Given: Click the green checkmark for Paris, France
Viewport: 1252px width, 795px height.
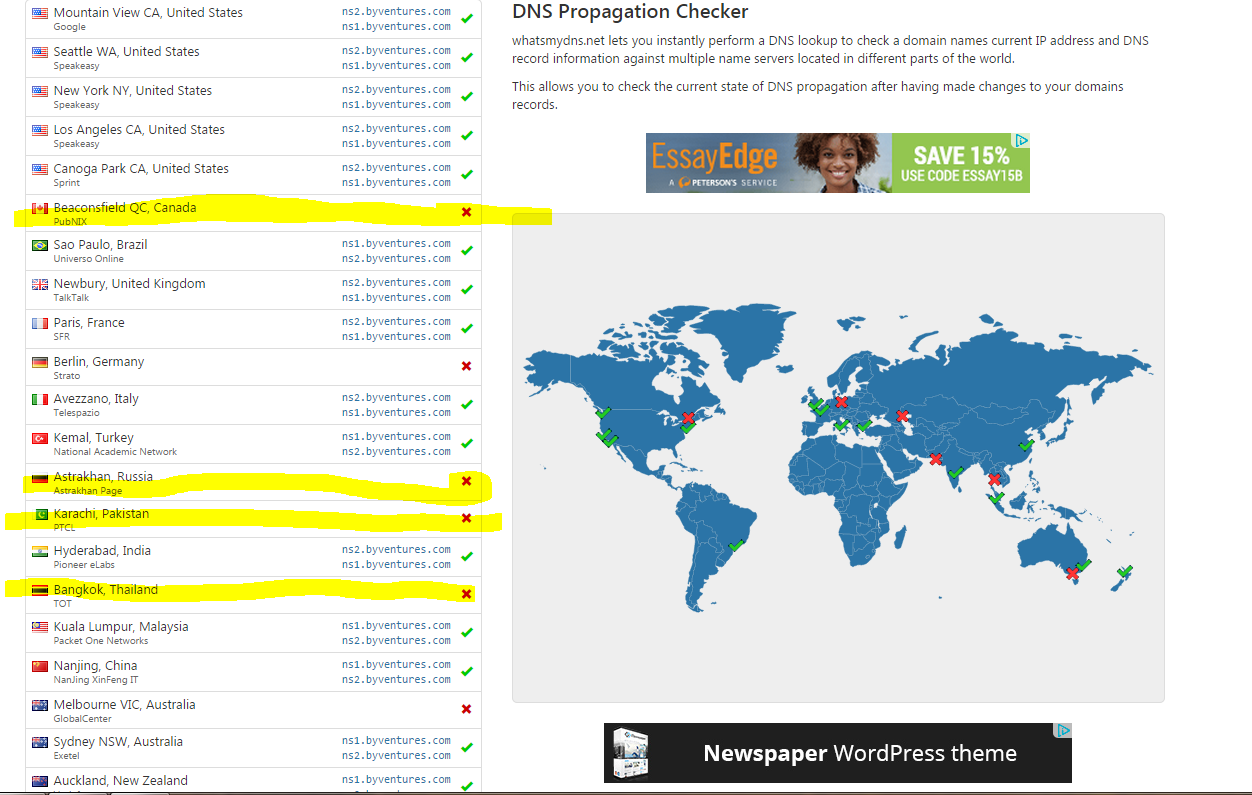Looking at the screenshot, I should point(467,329).
